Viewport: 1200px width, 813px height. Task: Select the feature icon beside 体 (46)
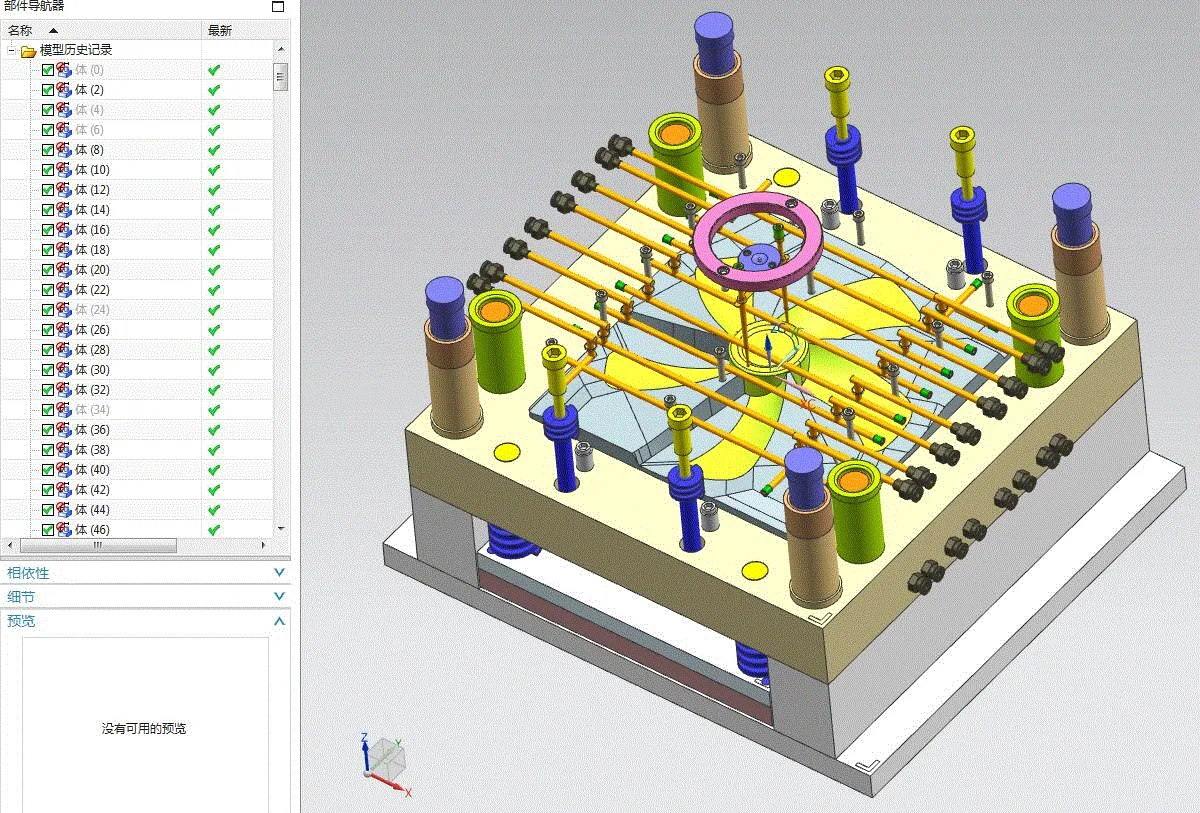click(62, 530)
